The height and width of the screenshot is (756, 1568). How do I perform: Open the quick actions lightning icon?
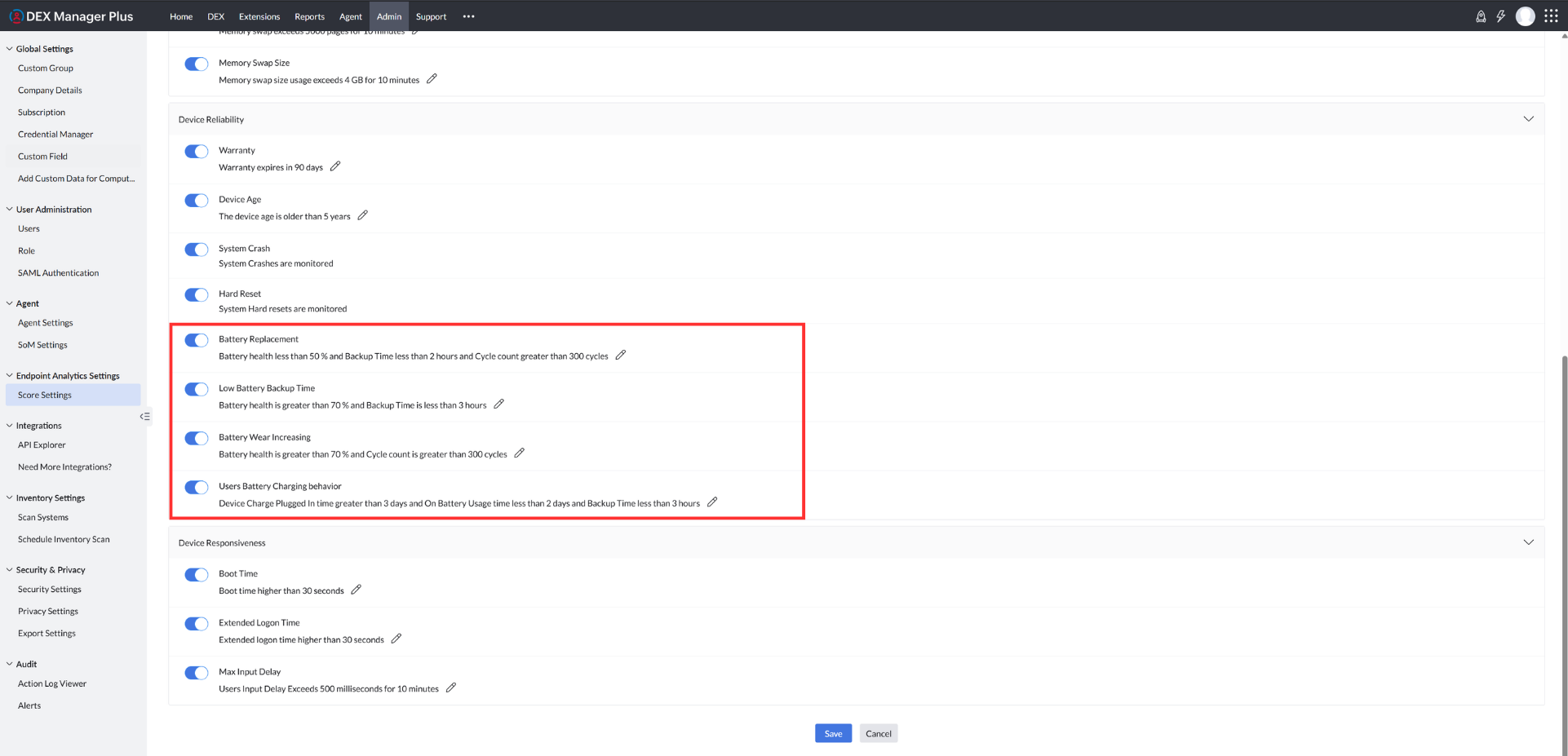pyautogui.click(x=1501, y=16)
